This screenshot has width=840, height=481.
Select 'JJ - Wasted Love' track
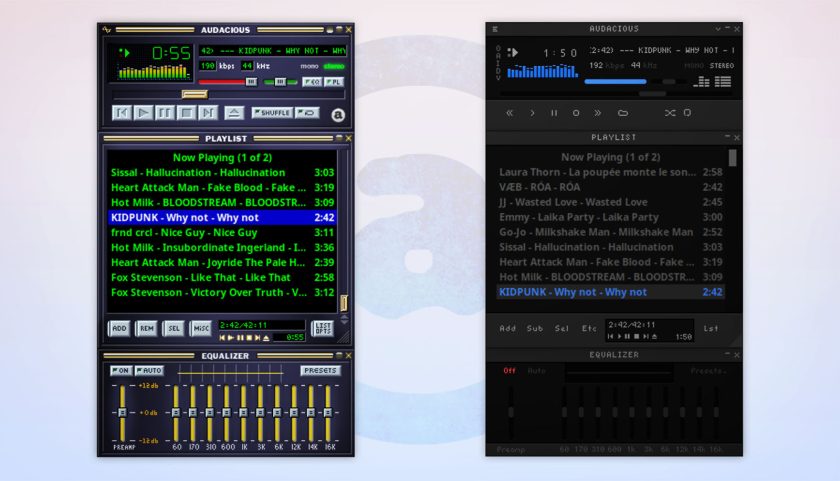(x=611, y=202)
